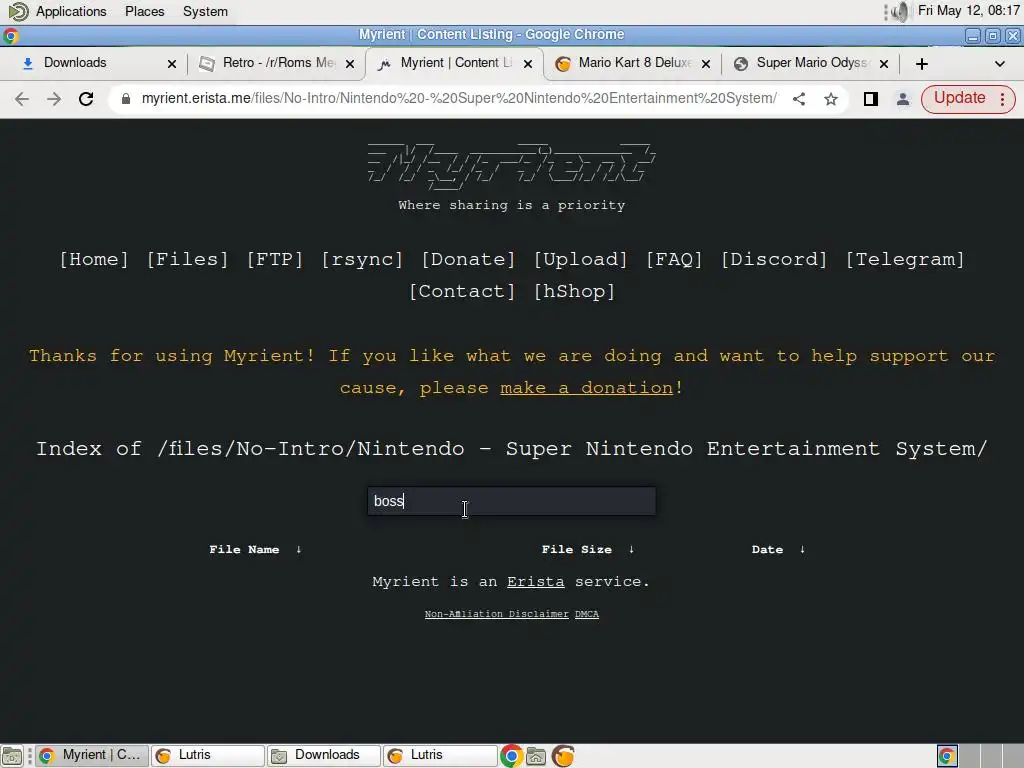Launch Chrome from taskbar launcher icon

point(511,756)
